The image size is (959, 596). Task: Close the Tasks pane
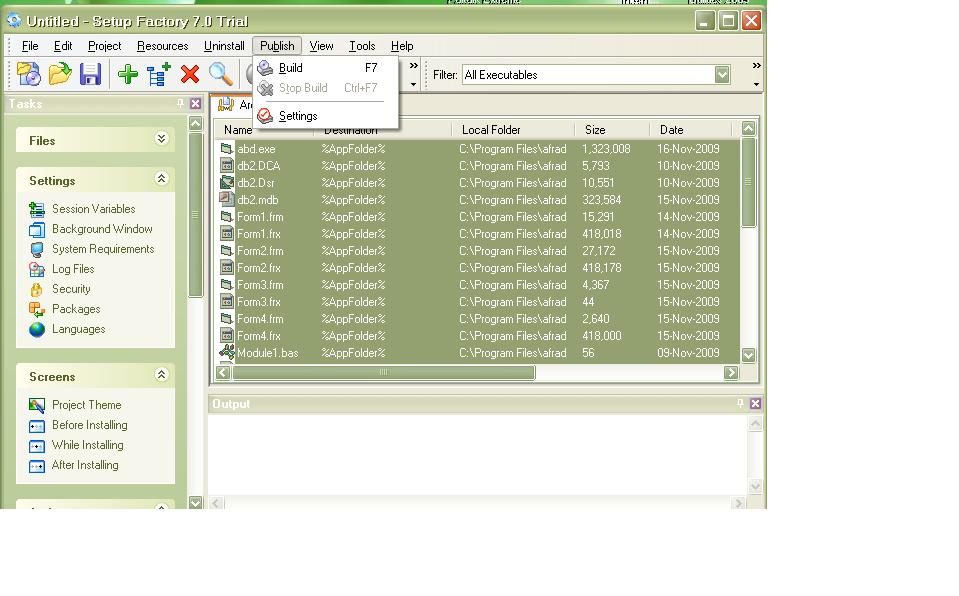click(x=196, y=104)
